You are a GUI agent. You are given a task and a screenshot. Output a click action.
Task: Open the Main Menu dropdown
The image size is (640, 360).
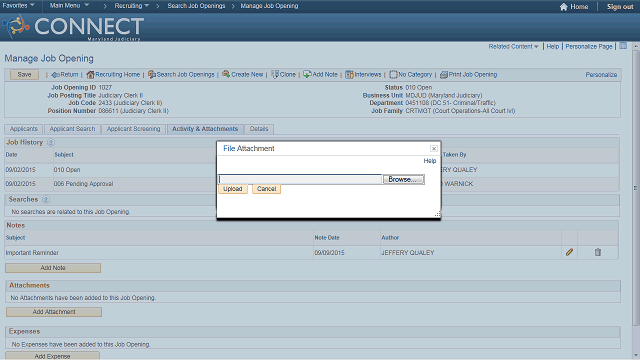pos(69,6)
